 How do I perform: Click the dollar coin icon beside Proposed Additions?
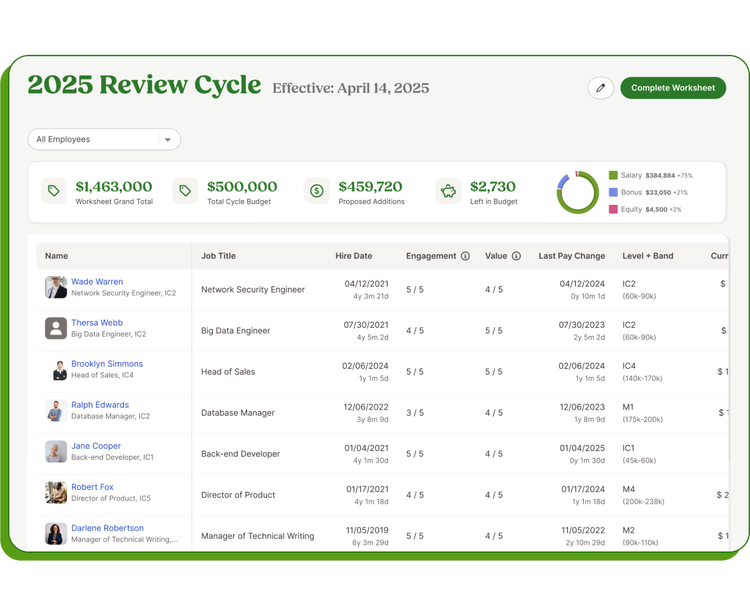(317, 191)
